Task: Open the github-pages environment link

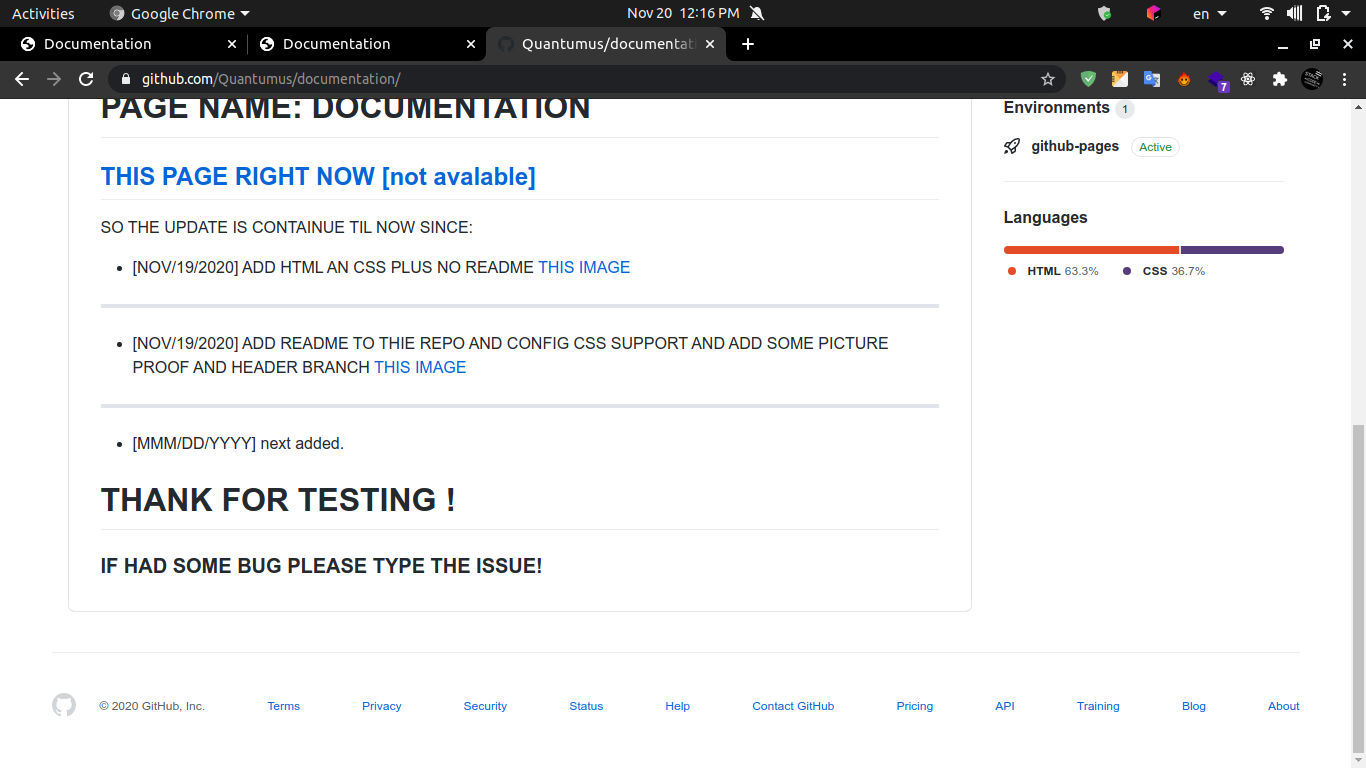Action: click(1075, 146)
